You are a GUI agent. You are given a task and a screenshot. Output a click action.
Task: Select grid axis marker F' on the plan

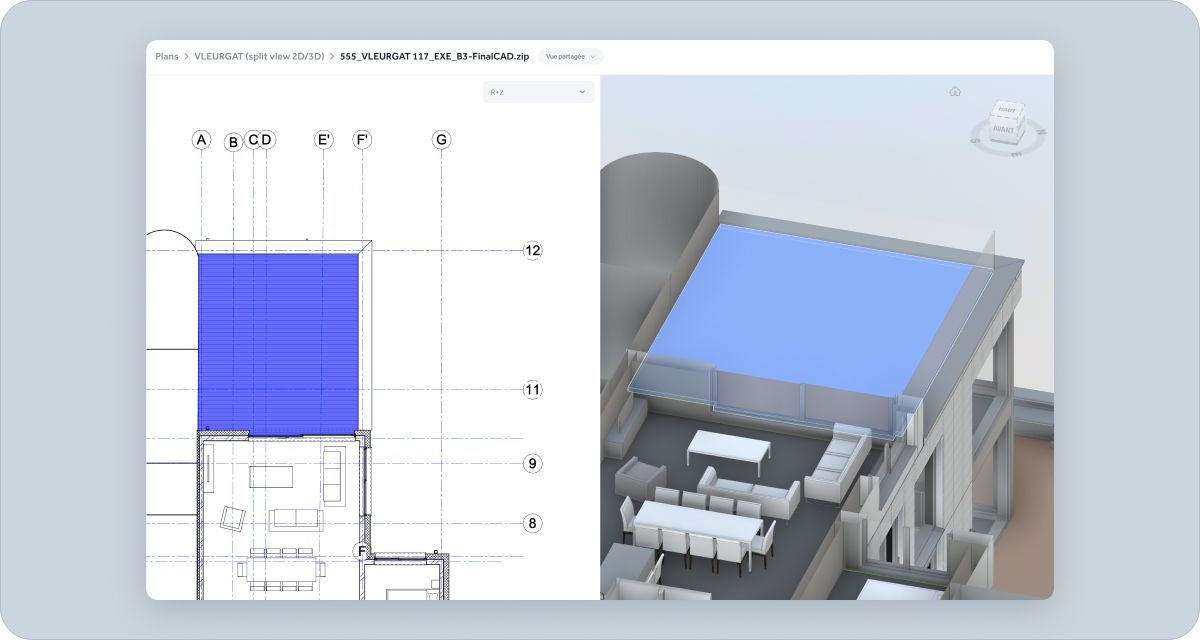coord(361,139)
